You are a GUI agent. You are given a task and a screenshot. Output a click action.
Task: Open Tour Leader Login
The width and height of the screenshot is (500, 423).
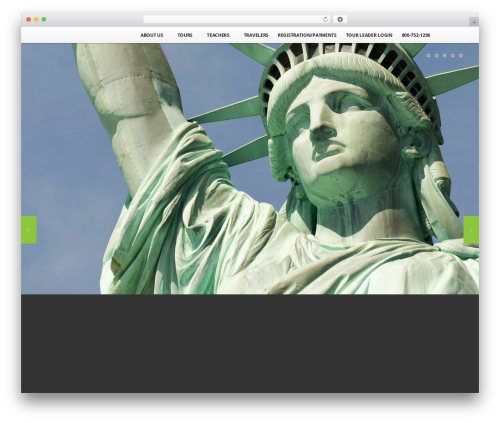tap(369, 35)
